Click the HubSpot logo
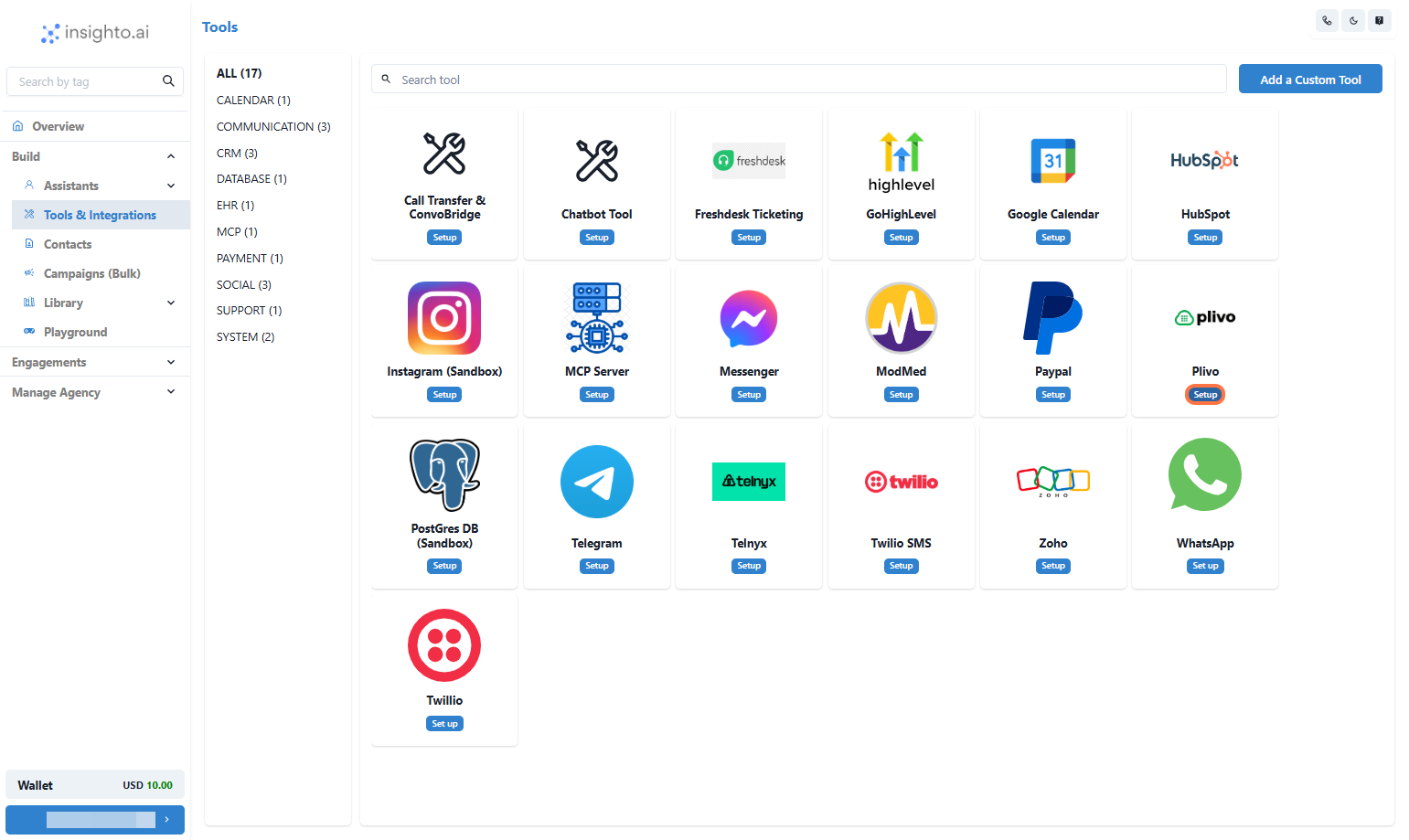This screenshot has height=840, width=1409. point(1205,161)
